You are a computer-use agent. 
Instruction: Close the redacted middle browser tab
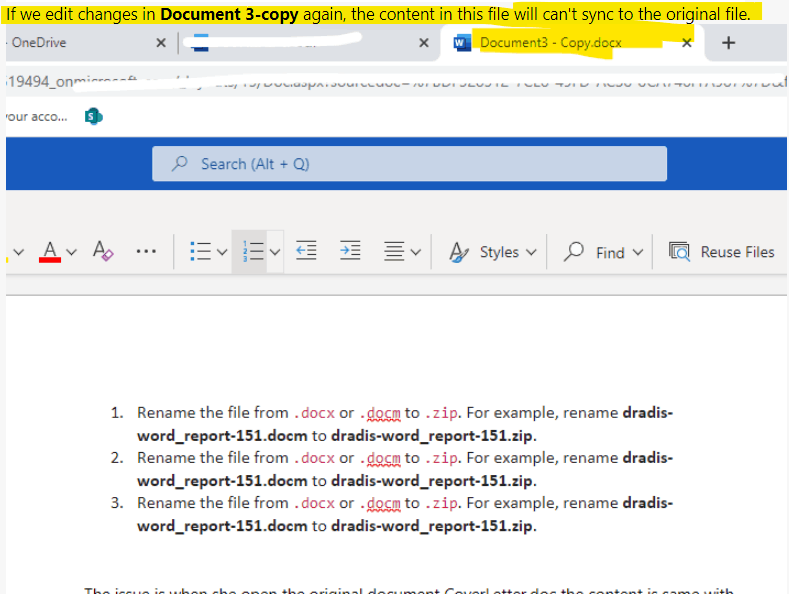[424, 43]
